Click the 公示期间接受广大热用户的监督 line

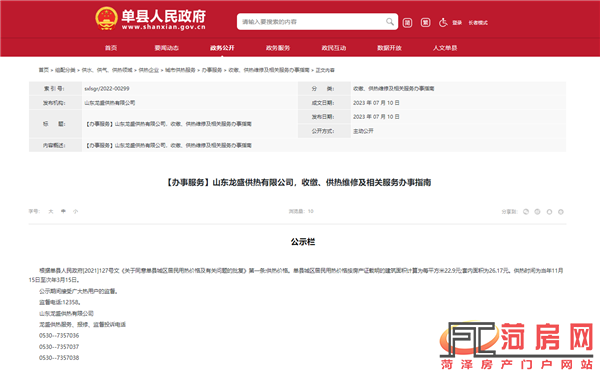[79, 292]
